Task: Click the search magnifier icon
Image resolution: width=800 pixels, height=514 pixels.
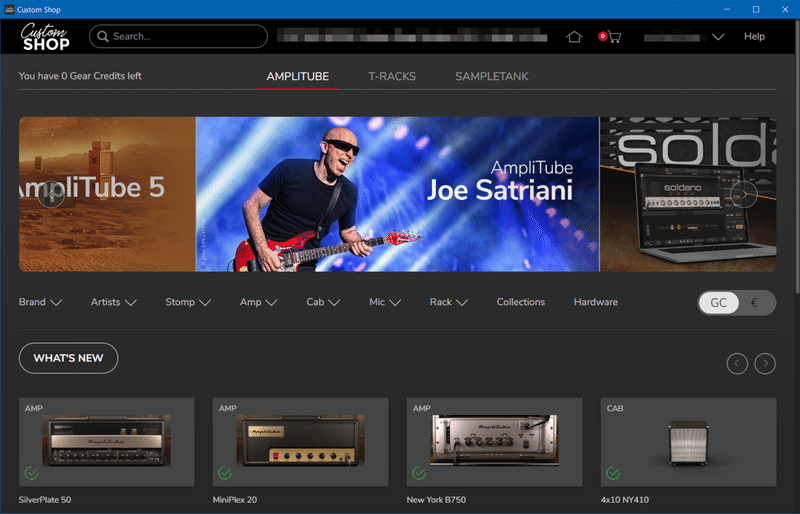Action: (103, 36)
